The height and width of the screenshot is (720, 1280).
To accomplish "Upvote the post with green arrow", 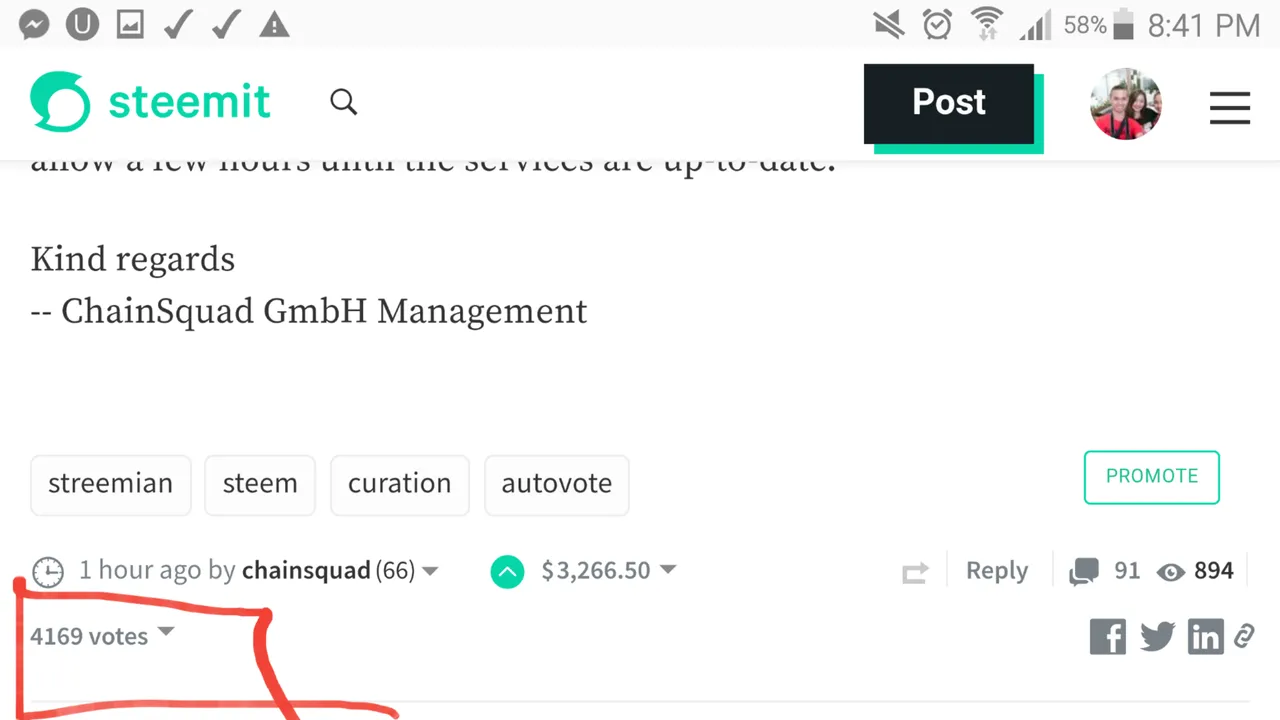I will point(507,572).
